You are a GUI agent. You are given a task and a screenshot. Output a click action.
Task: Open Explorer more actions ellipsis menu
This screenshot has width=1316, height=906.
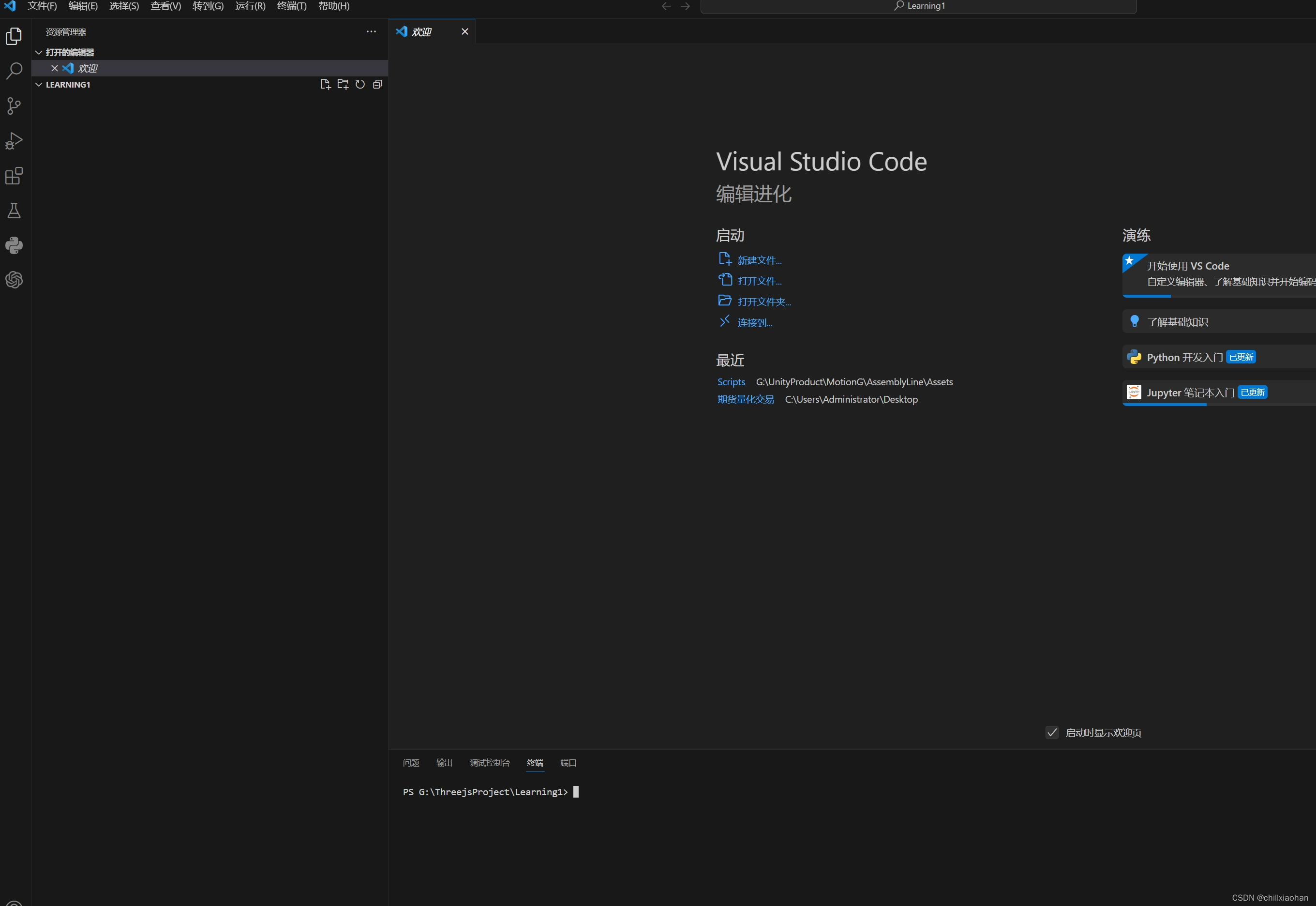coord(371,32)
